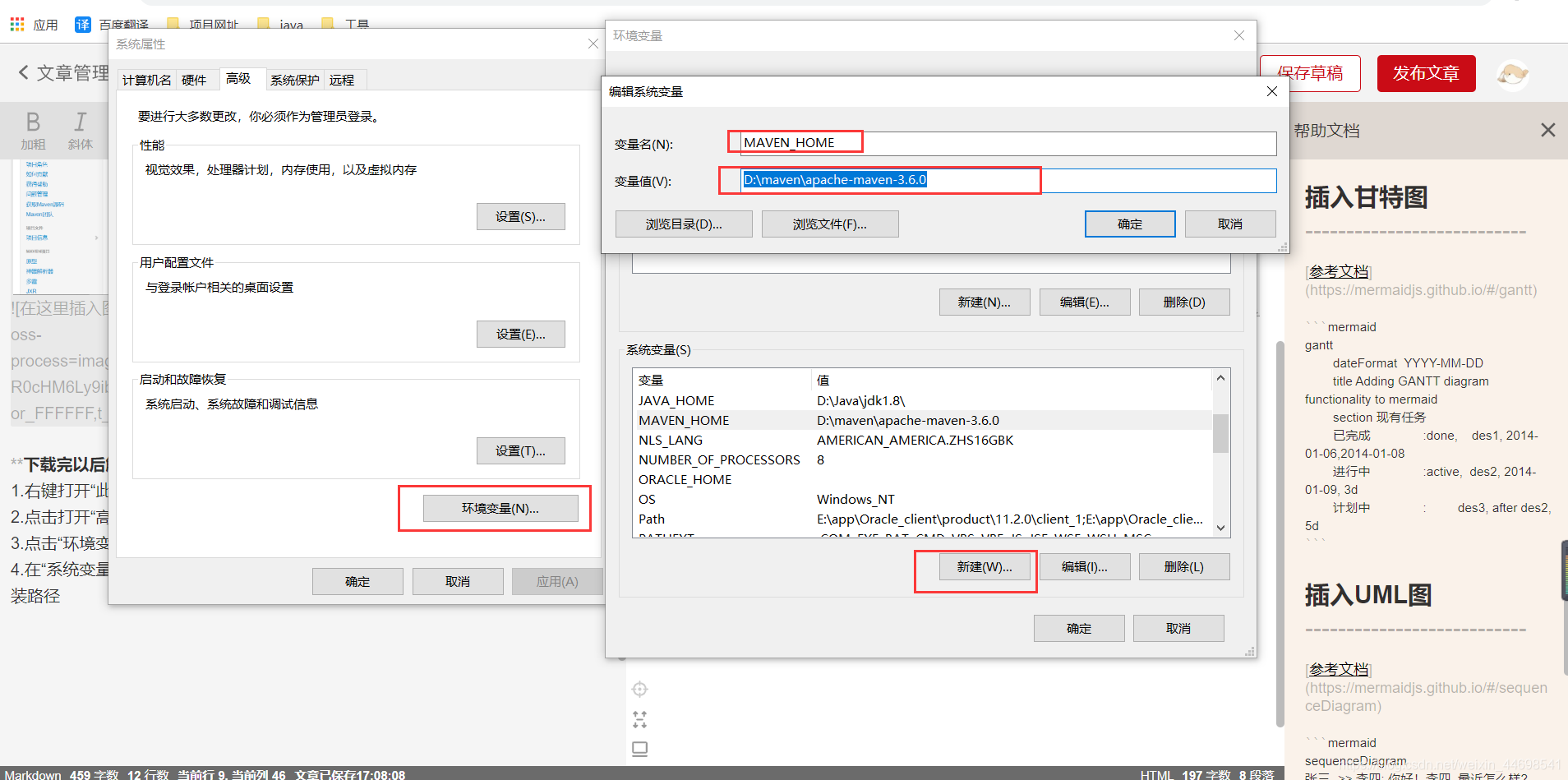The width and height of the screenshot is (1568, 780).
Task: Close the 系统属性 dialog window
Action: coord(593,44)
